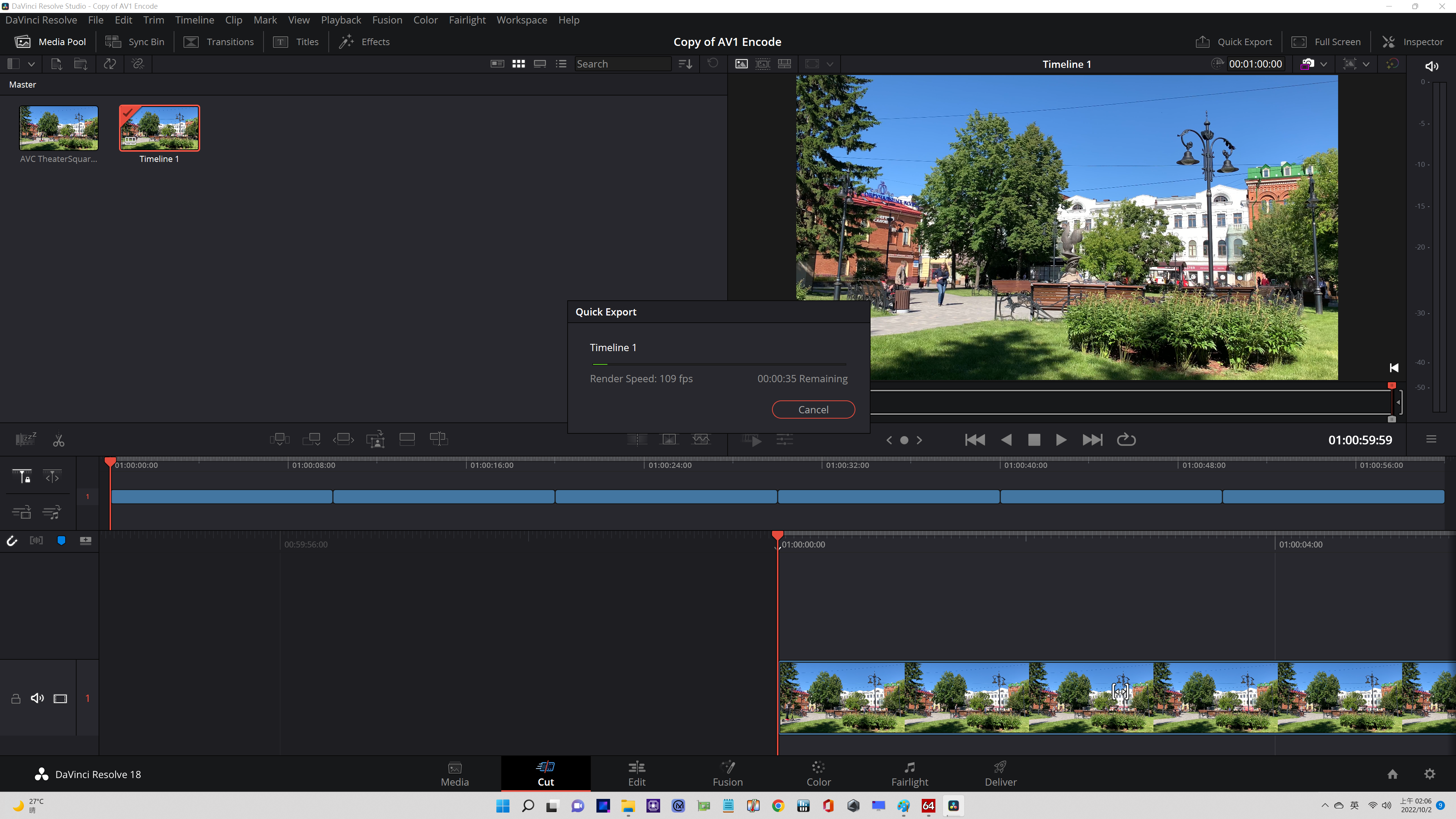This screenshot has width=1456, height=819.
Task: Mute audio with the speaker icon
Action: coord(1431,66)
